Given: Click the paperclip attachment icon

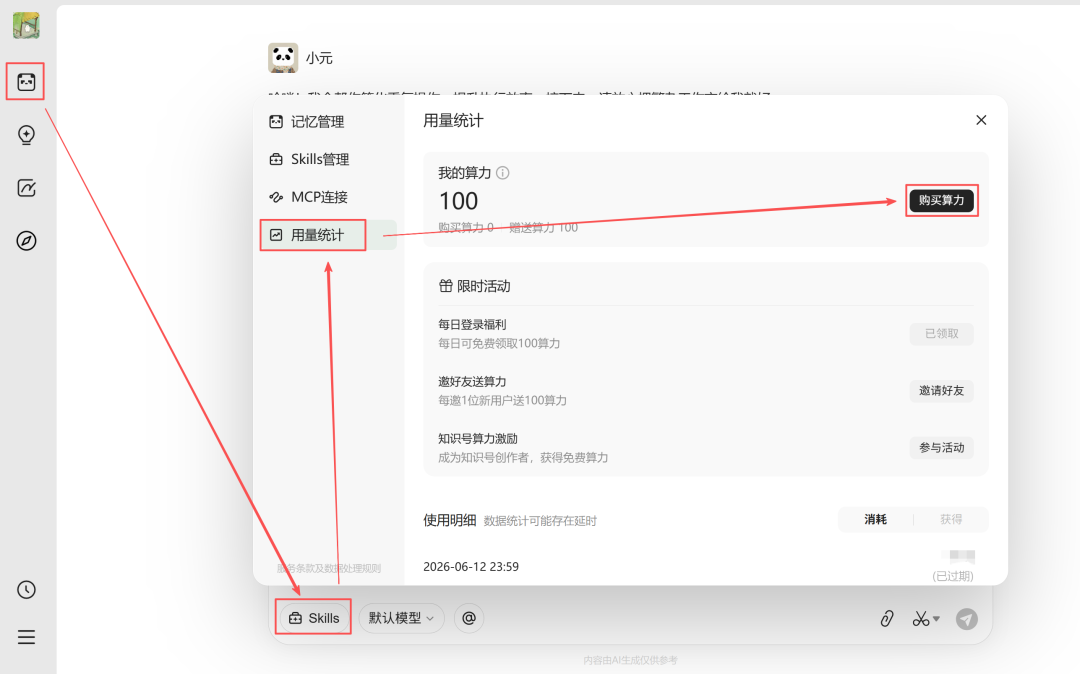Looking at the screenshot, I should point(887,618).
